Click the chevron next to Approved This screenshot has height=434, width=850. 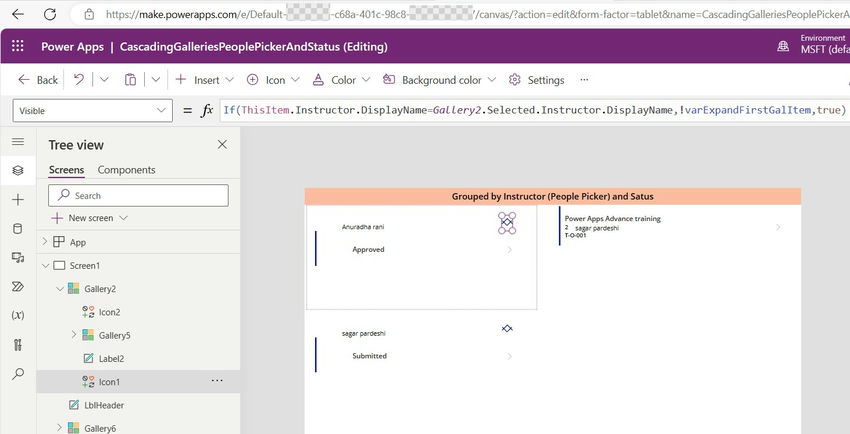click(x=510, y=250)
